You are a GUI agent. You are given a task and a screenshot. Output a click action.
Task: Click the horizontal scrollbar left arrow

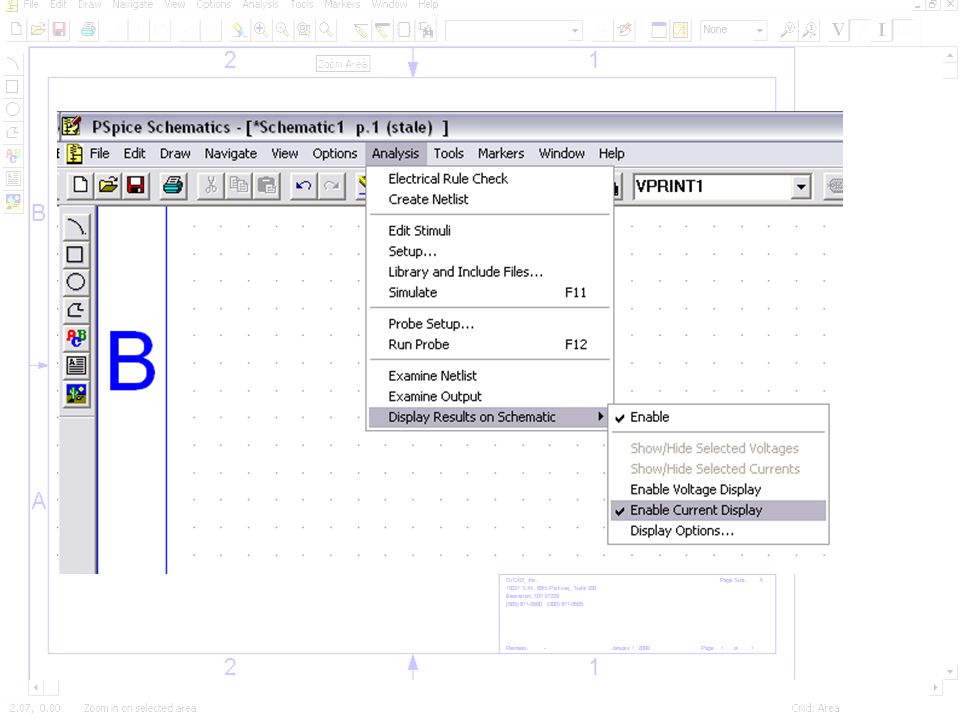[x=36, y=688]
